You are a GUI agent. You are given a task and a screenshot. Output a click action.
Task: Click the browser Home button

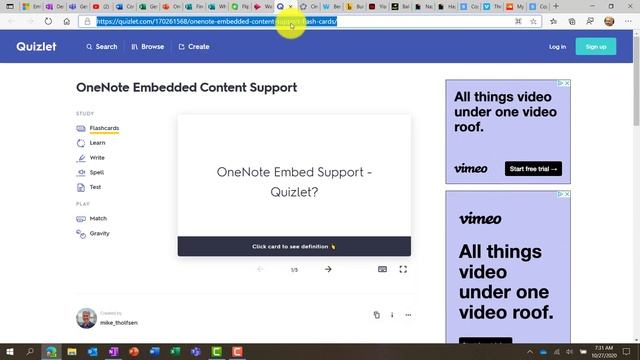point(67,21)
